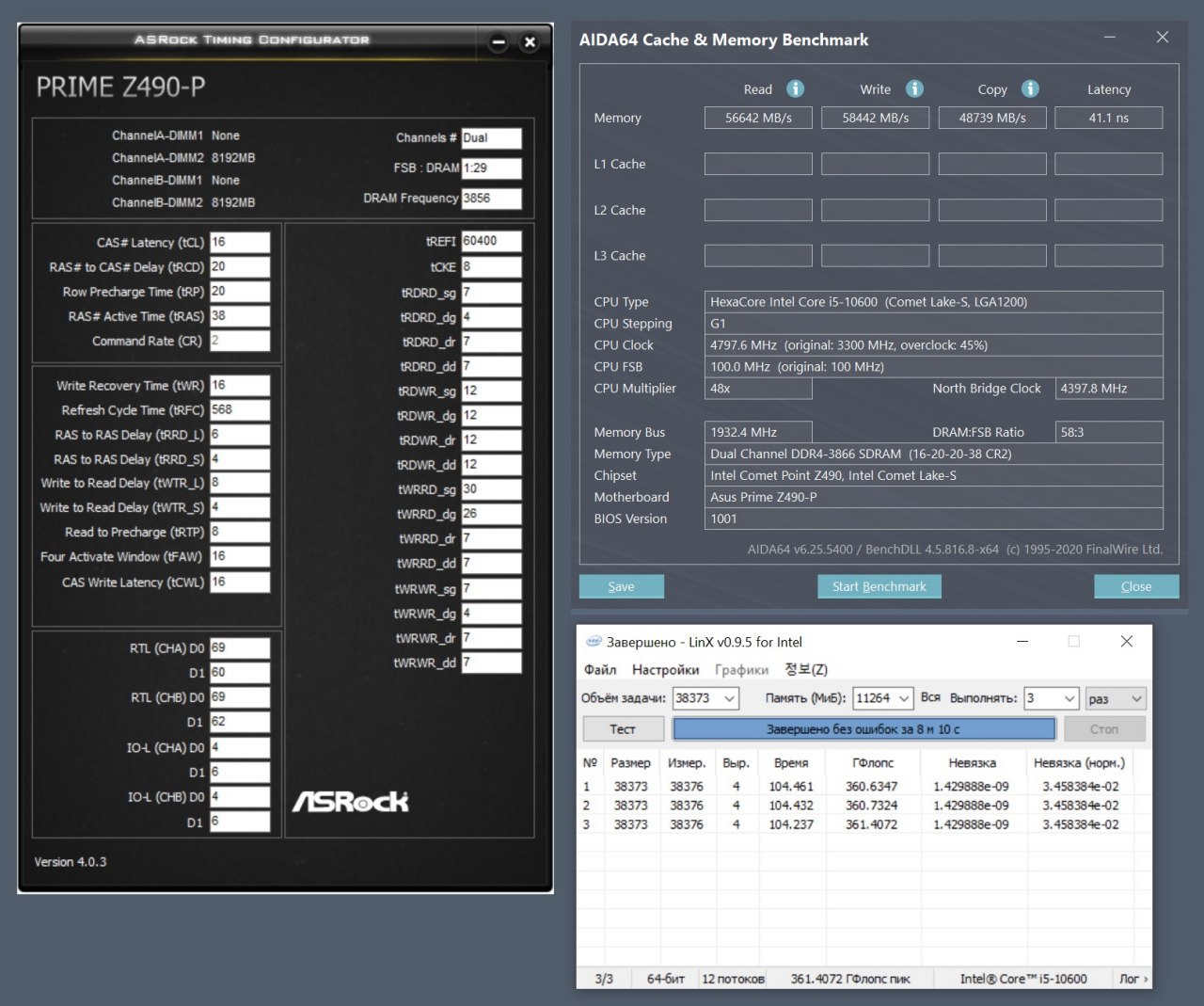This screenshot has width=1204, height=1006.
Task: Click the tREFI value field
Action: tap(491, 242)
